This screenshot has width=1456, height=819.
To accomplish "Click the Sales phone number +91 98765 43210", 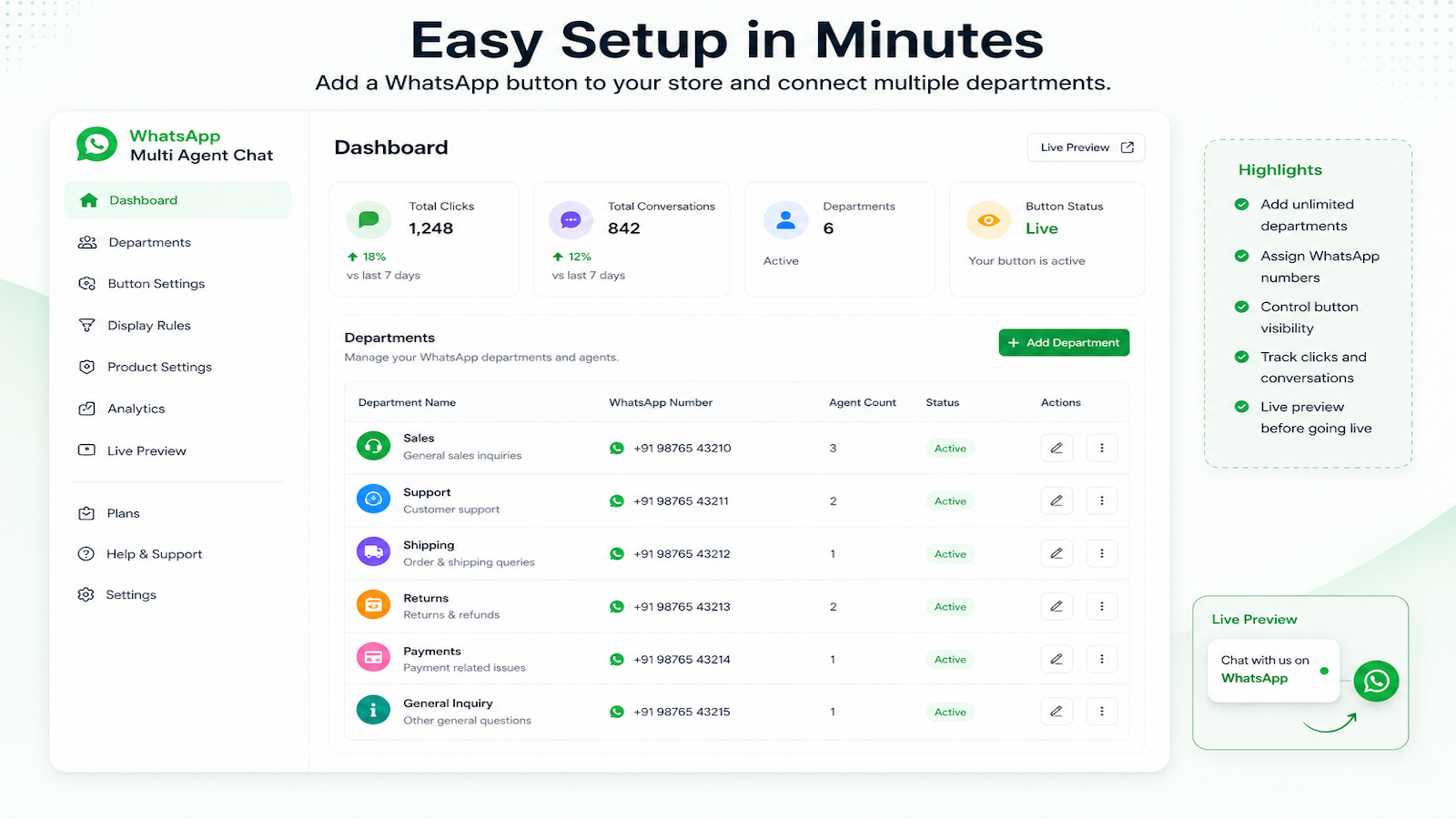I will pos(682,448).
